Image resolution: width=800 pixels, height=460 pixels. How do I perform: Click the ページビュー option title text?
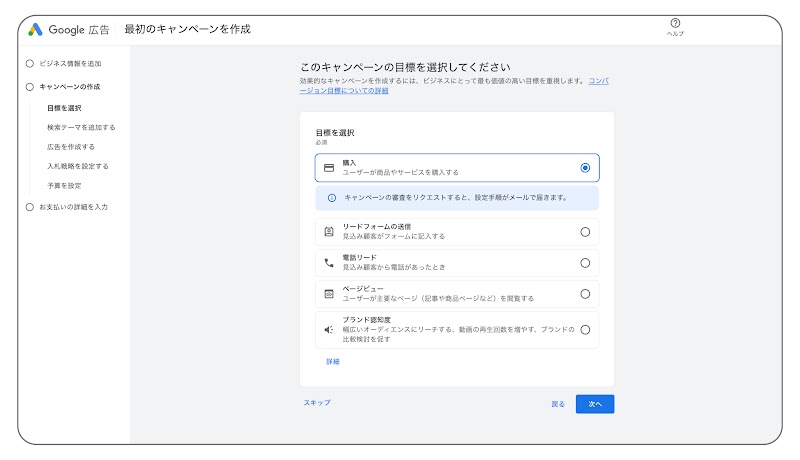[x=363, y=289]
